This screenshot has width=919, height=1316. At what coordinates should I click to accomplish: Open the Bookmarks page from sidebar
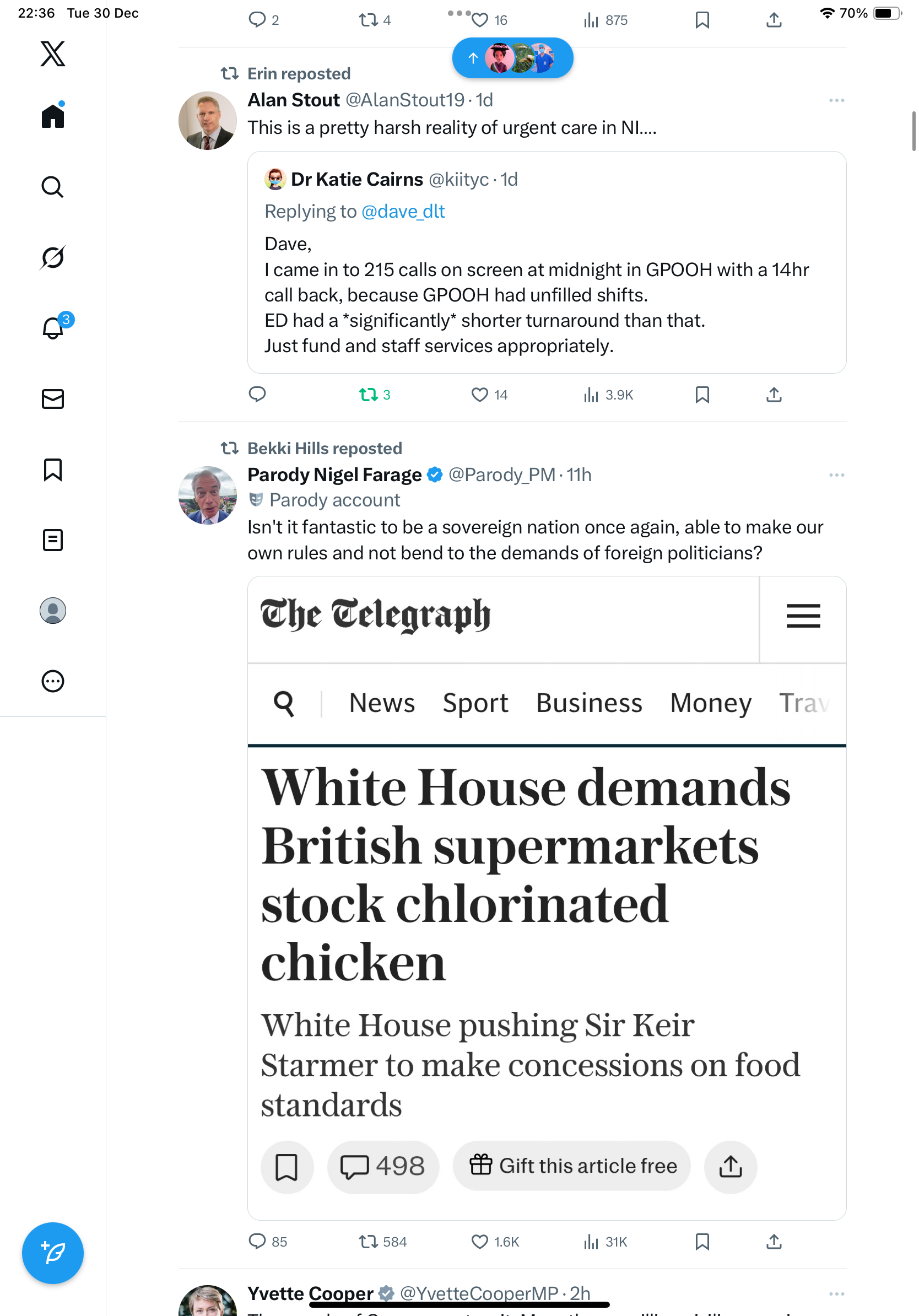tap(53, 470)
